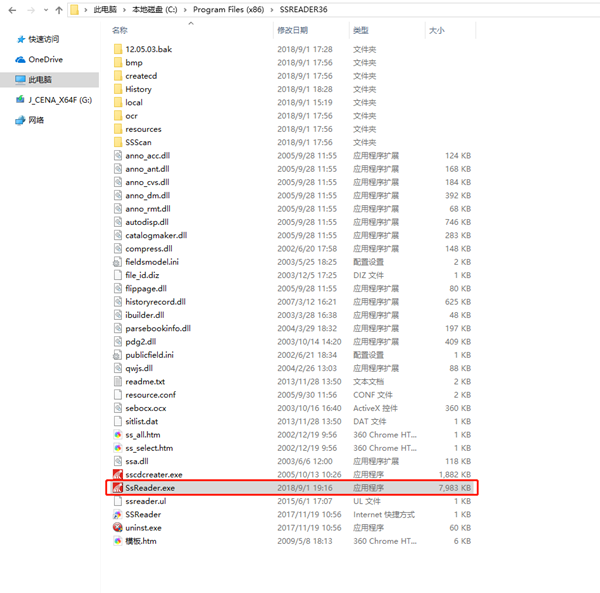Select file name catalogmaker.dll
600x593 pixels.
(x=156, y=235)
